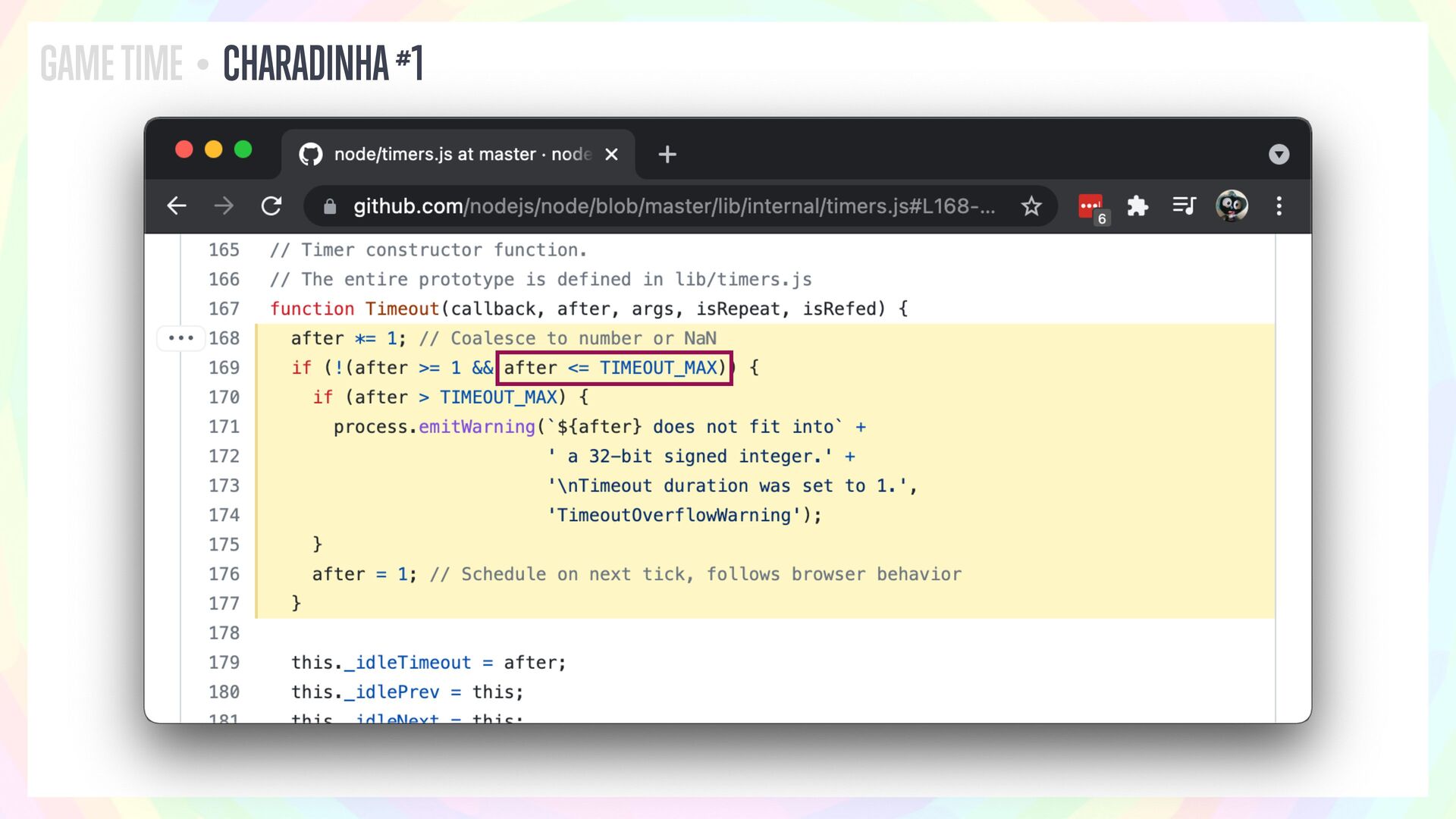Image resolution: width=1456 pixels, height=819 pixels.
Task: Click '_idleTimeout' on line 179
Action: coord(408,663)
